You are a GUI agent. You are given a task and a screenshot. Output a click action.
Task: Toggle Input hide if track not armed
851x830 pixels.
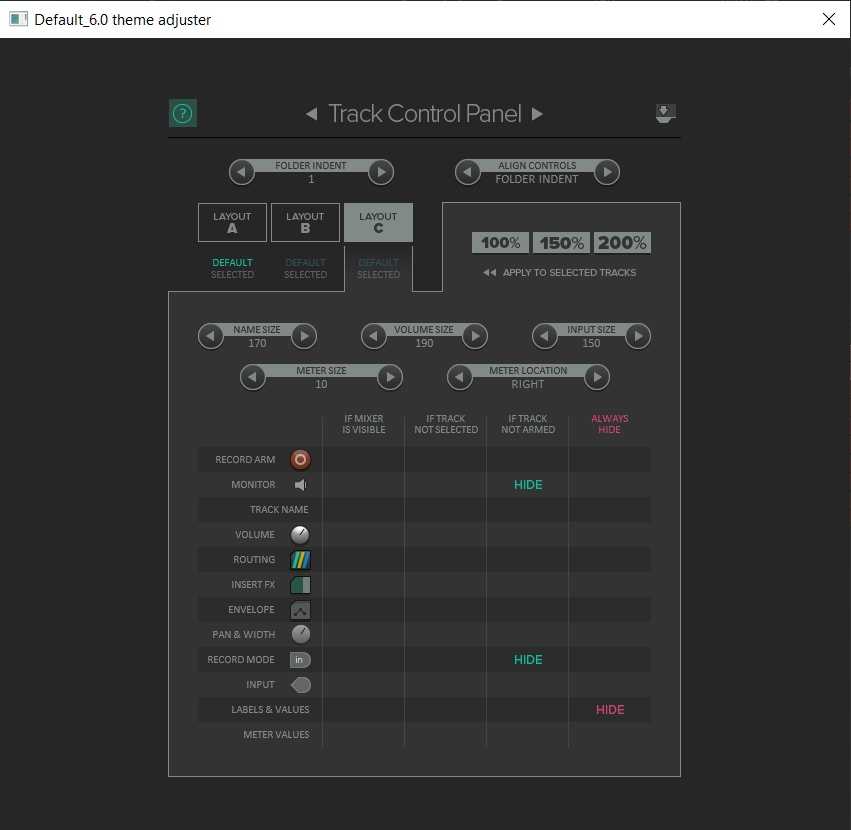pyautogui.click(x=528, y=685)
